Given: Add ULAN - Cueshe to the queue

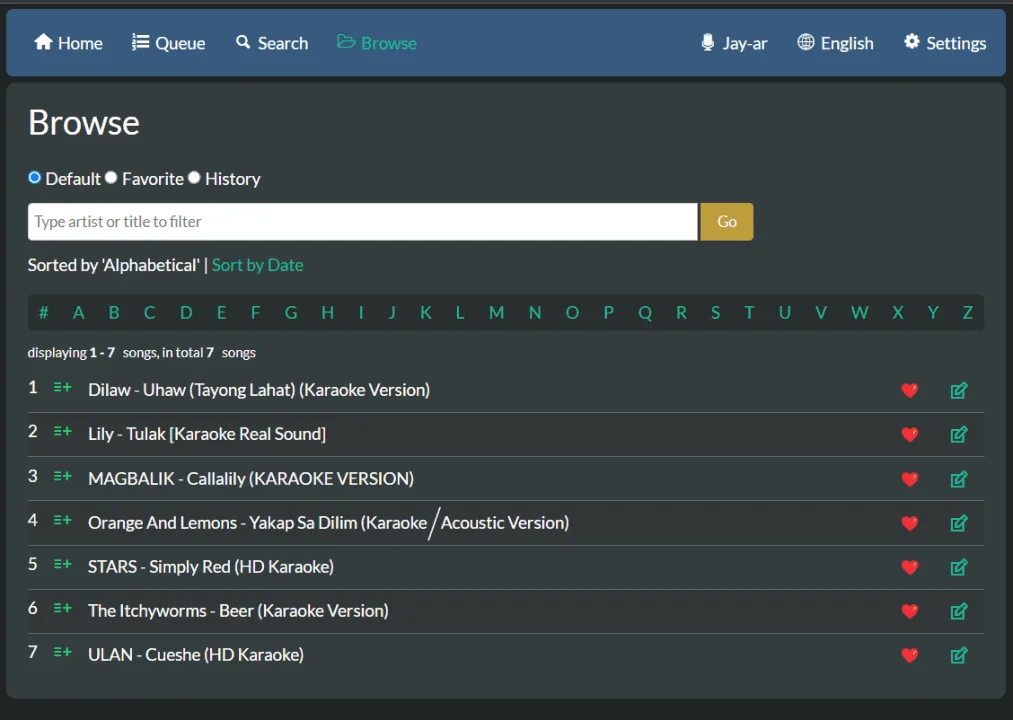Looking at the screenshot, I should pyautogui.click(x=63, y=652).
